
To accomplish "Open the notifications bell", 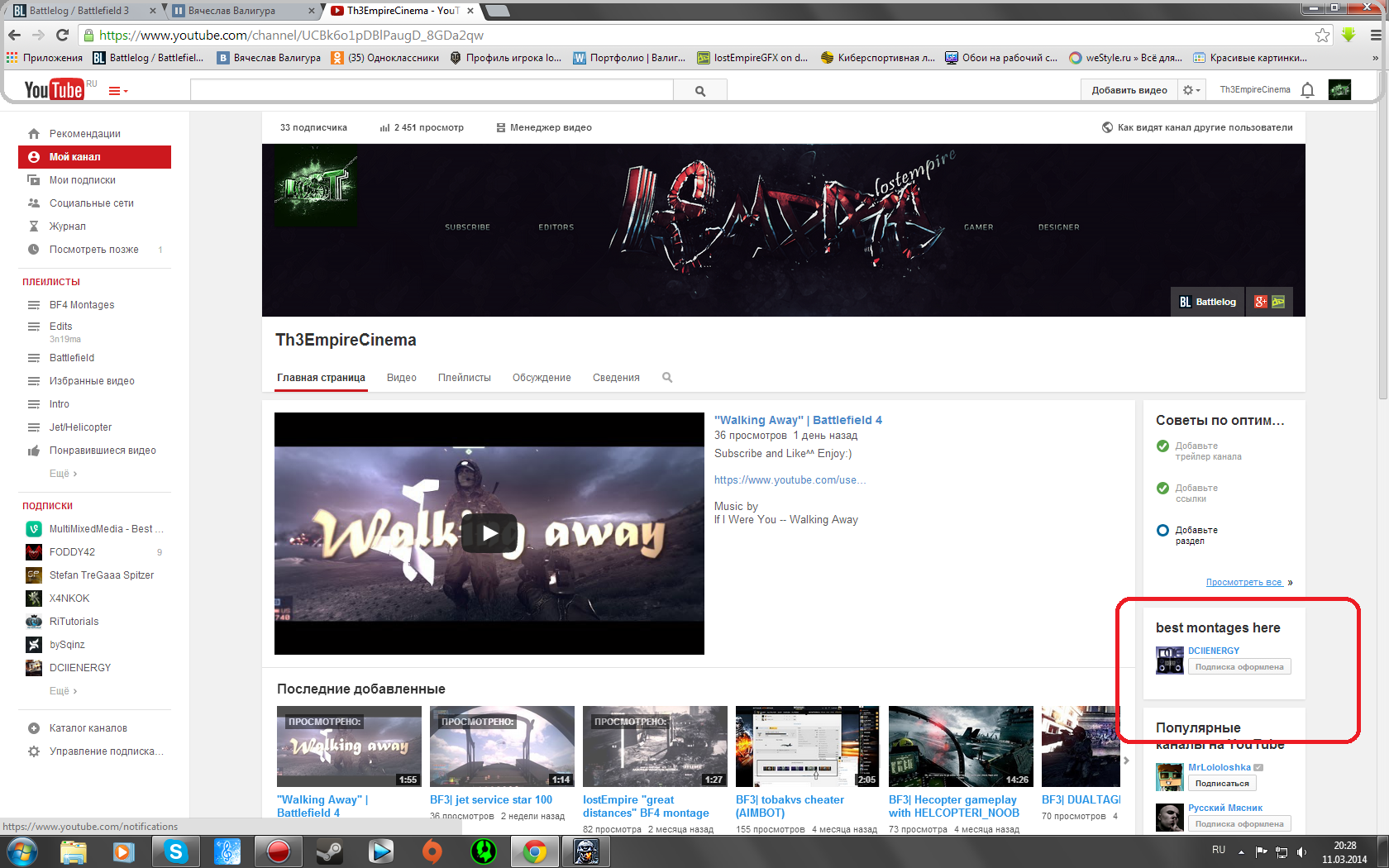I will pos(1307,90).
